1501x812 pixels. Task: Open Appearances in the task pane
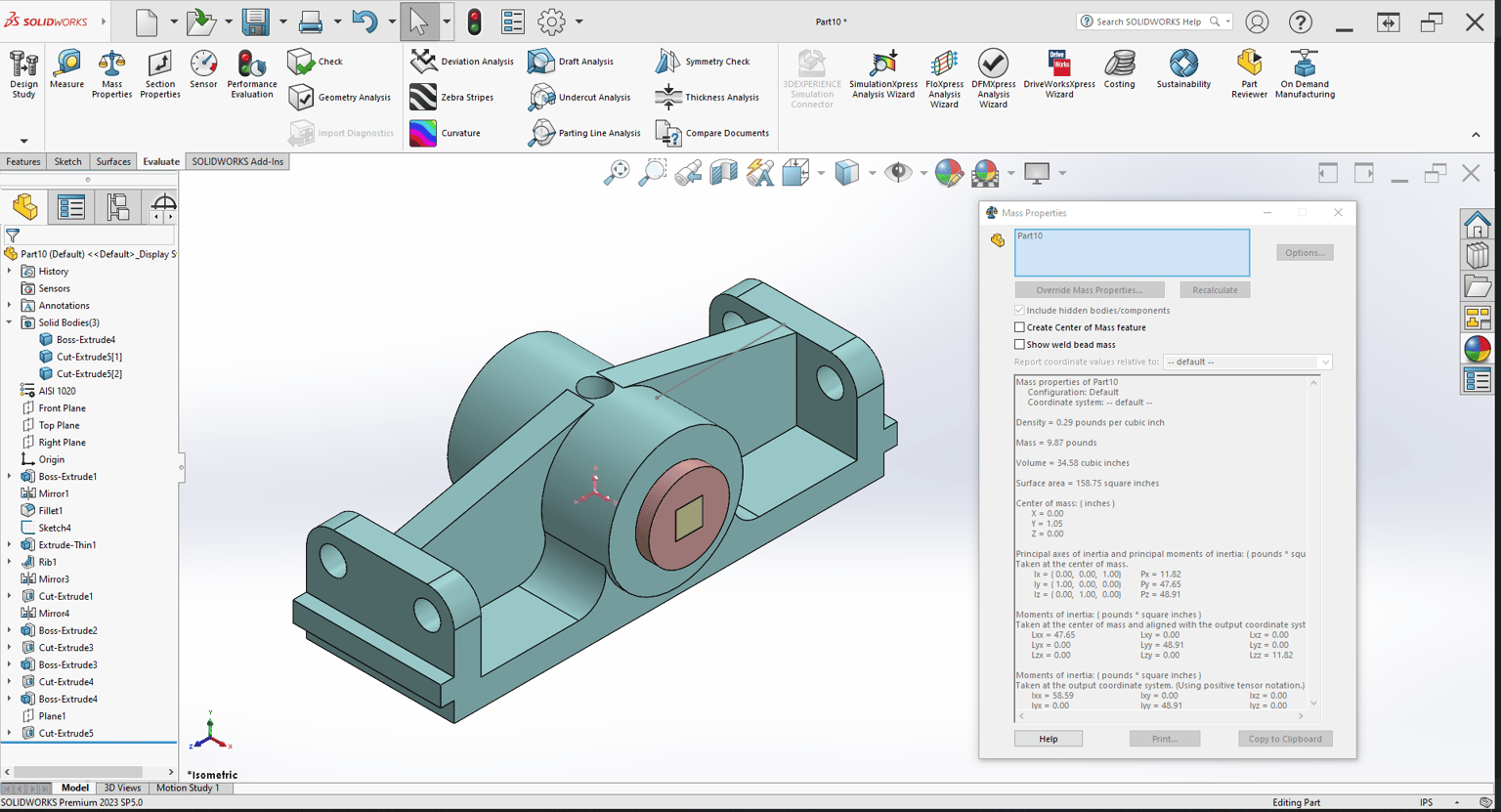coord(1478,348)
